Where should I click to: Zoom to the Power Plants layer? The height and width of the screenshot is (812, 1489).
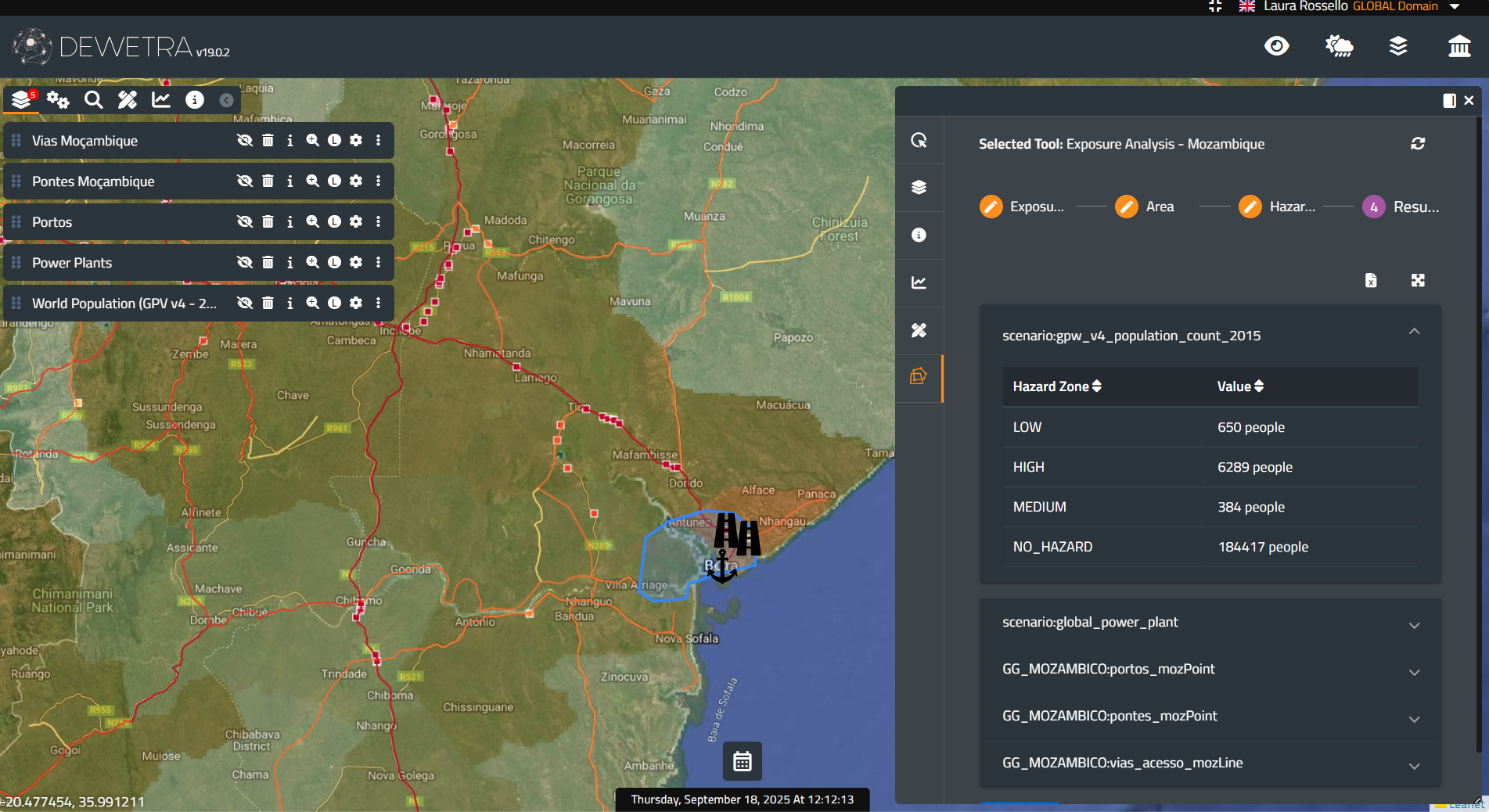312,263
